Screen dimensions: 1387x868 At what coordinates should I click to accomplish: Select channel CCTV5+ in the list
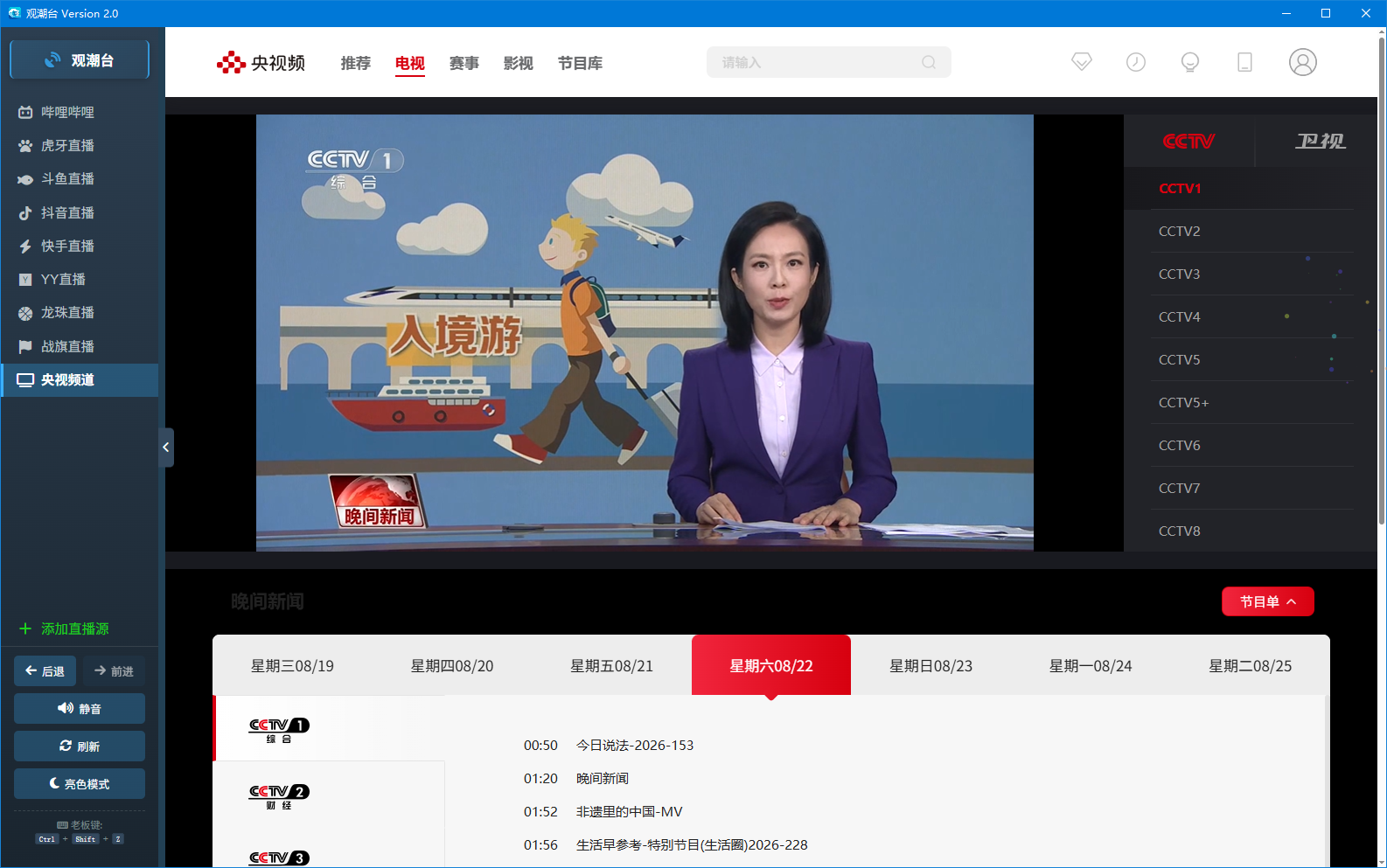pyautogui.click(x=1252, y=403)
